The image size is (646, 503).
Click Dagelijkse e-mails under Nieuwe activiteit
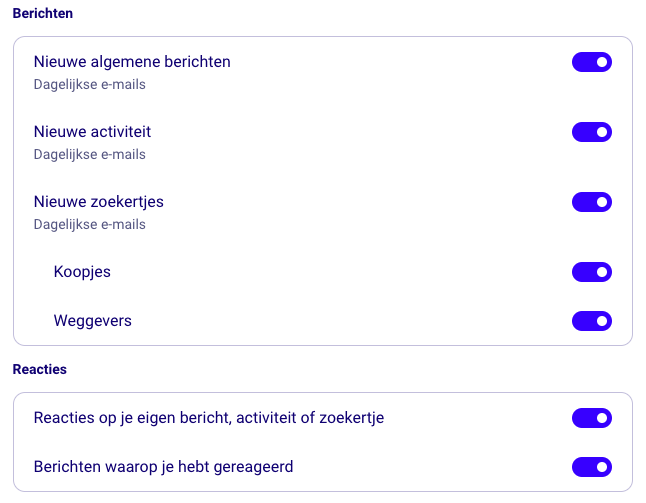pyautogui.click(x=89, y=155)
